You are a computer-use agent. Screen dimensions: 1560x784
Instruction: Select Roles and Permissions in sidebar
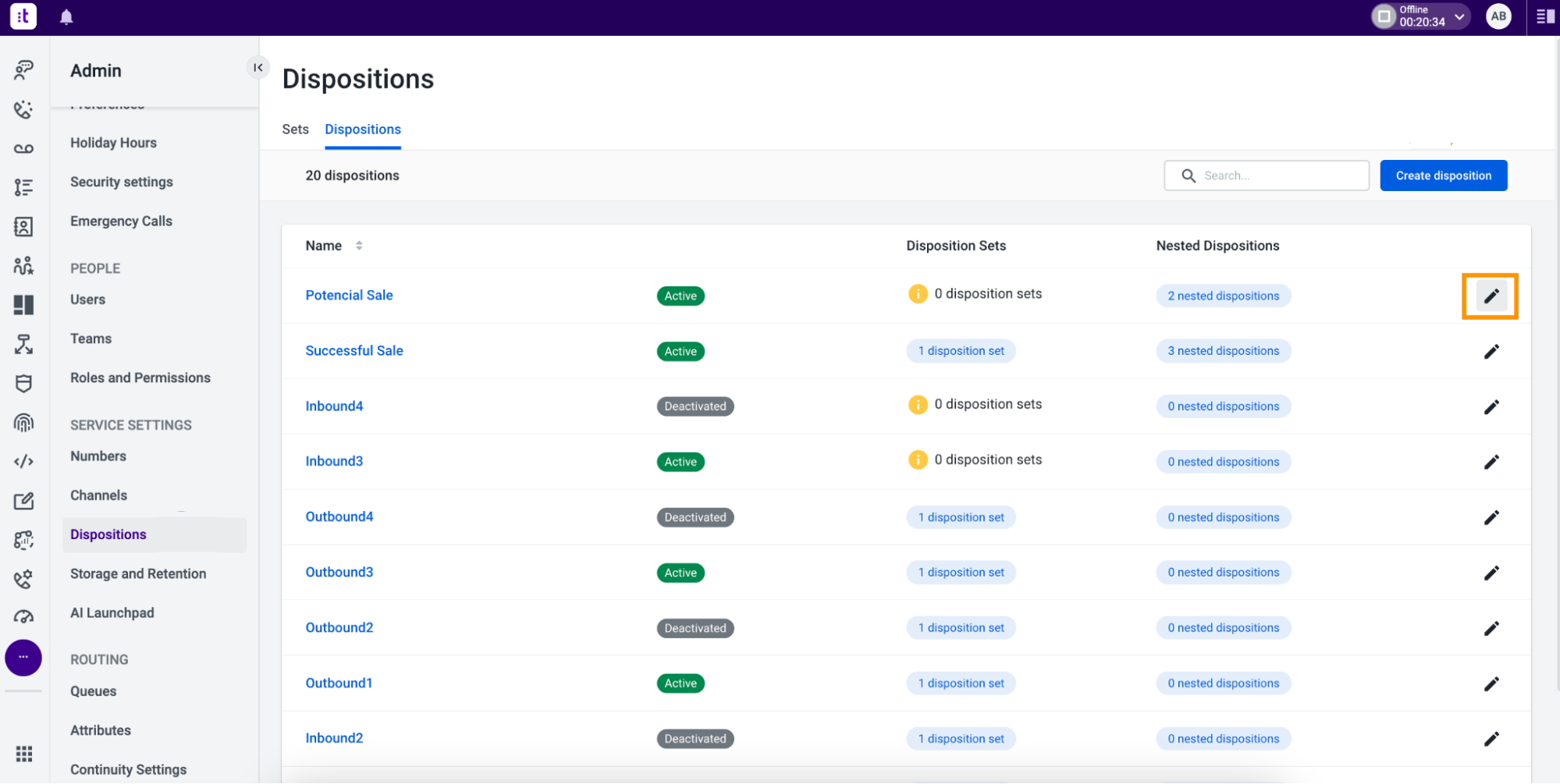pos(140,378)
